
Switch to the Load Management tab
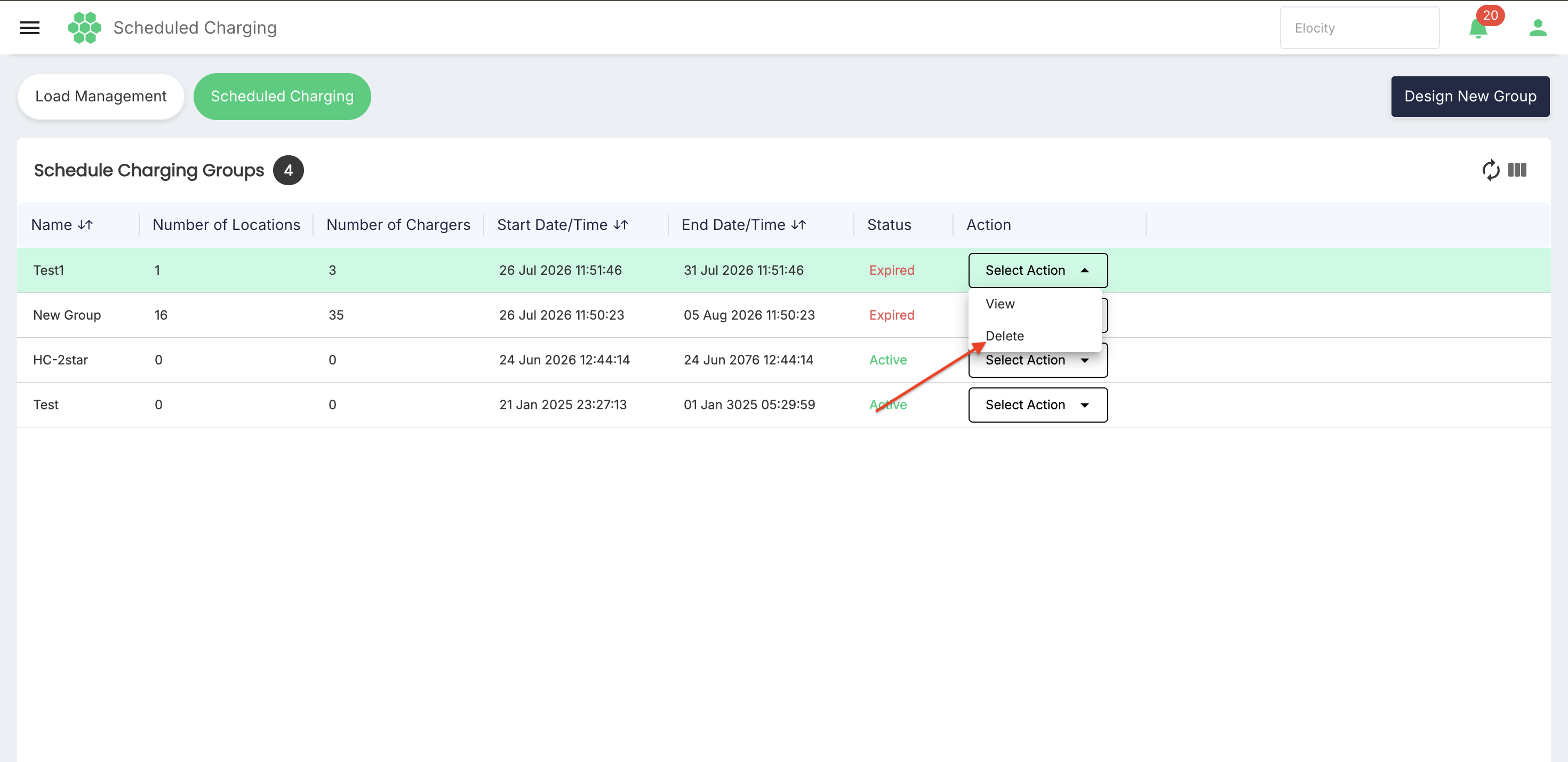click(101, 96)
